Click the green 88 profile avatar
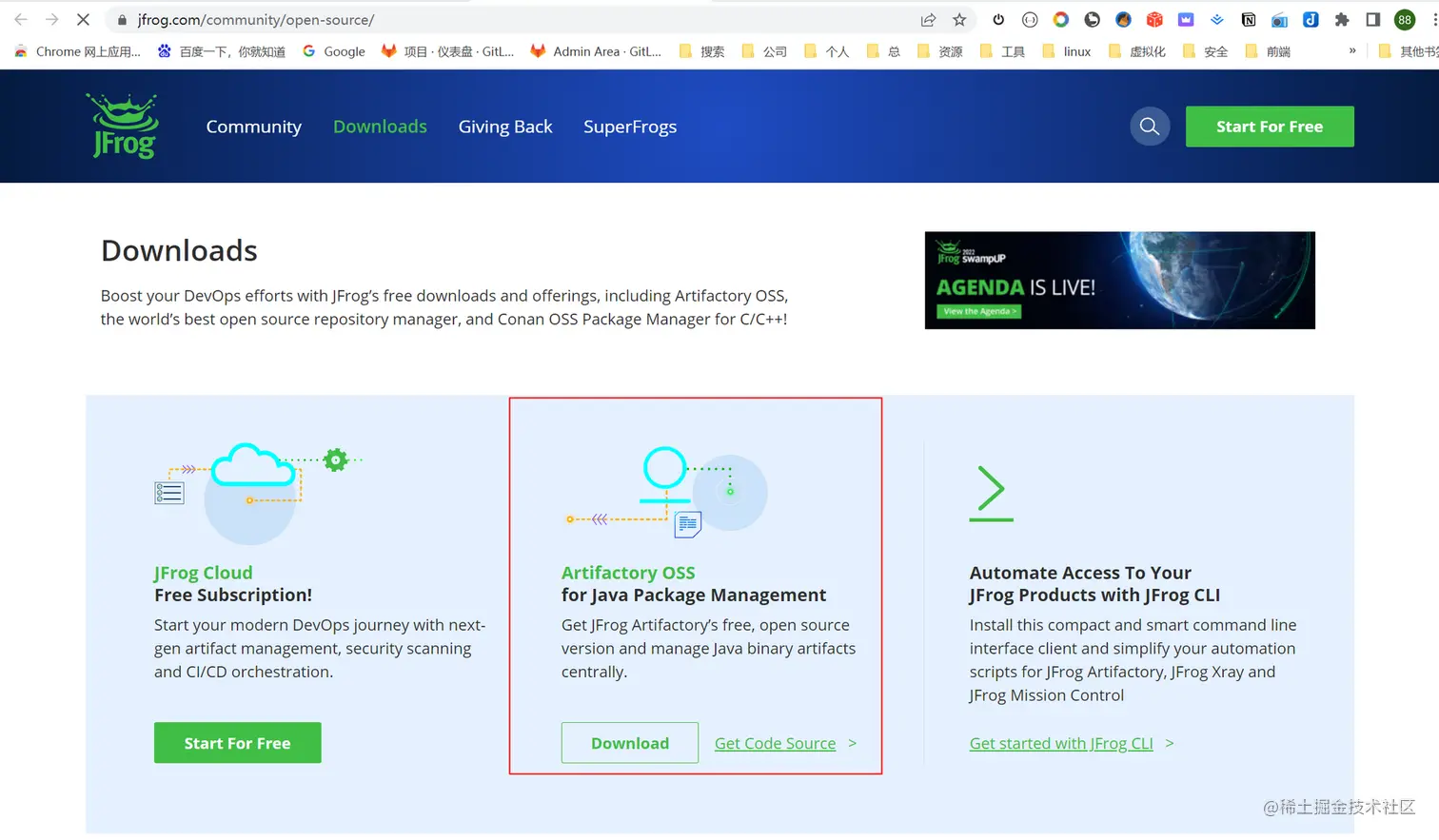 pos(1405,19)
